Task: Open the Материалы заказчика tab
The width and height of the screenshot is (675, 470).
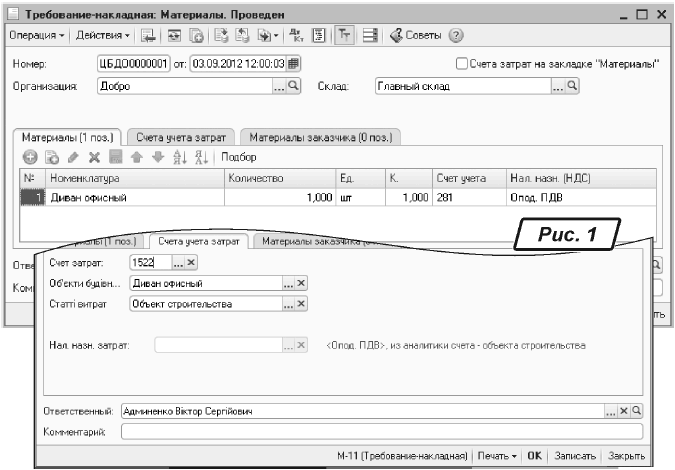Action: (x=320, y=136)
